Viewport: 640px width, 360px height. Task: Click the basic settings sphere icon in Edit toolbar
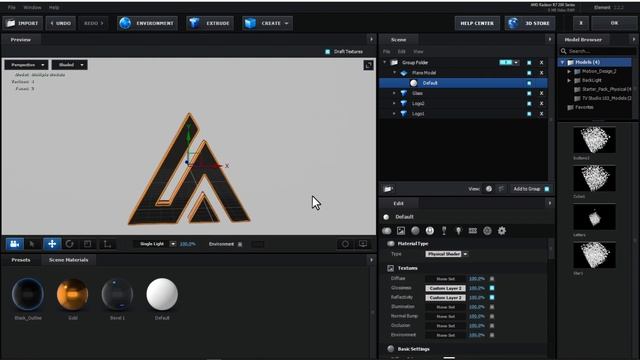pos(415,231)
